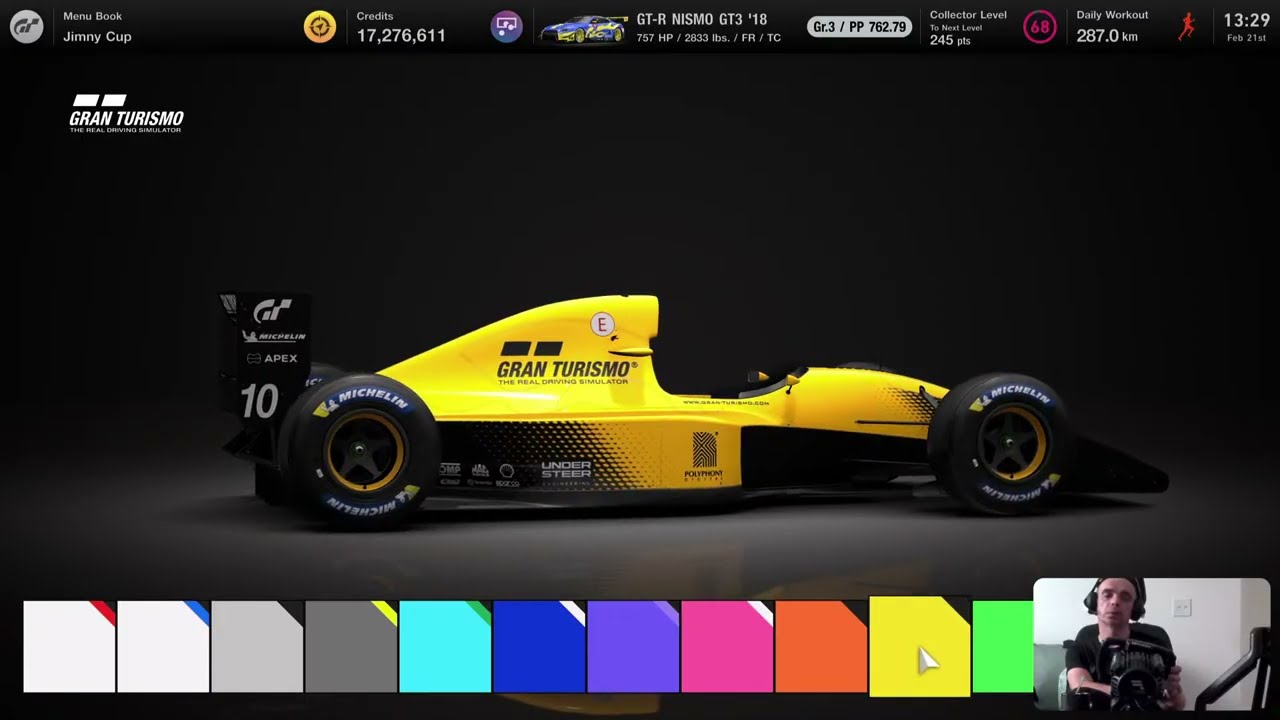Screen dimensions: 1280x720
Task: Click the red running man workout icon
Action: [1187, 27]
